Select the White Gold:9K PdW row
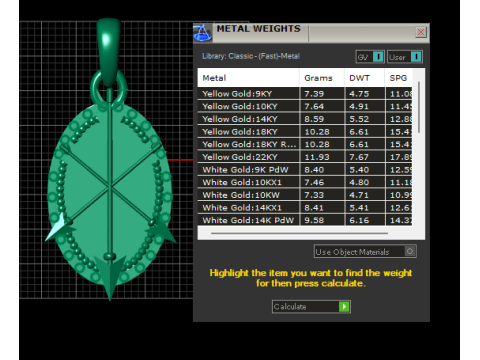The width and height of the screenshot is (480, 360). tap(305, 170)
